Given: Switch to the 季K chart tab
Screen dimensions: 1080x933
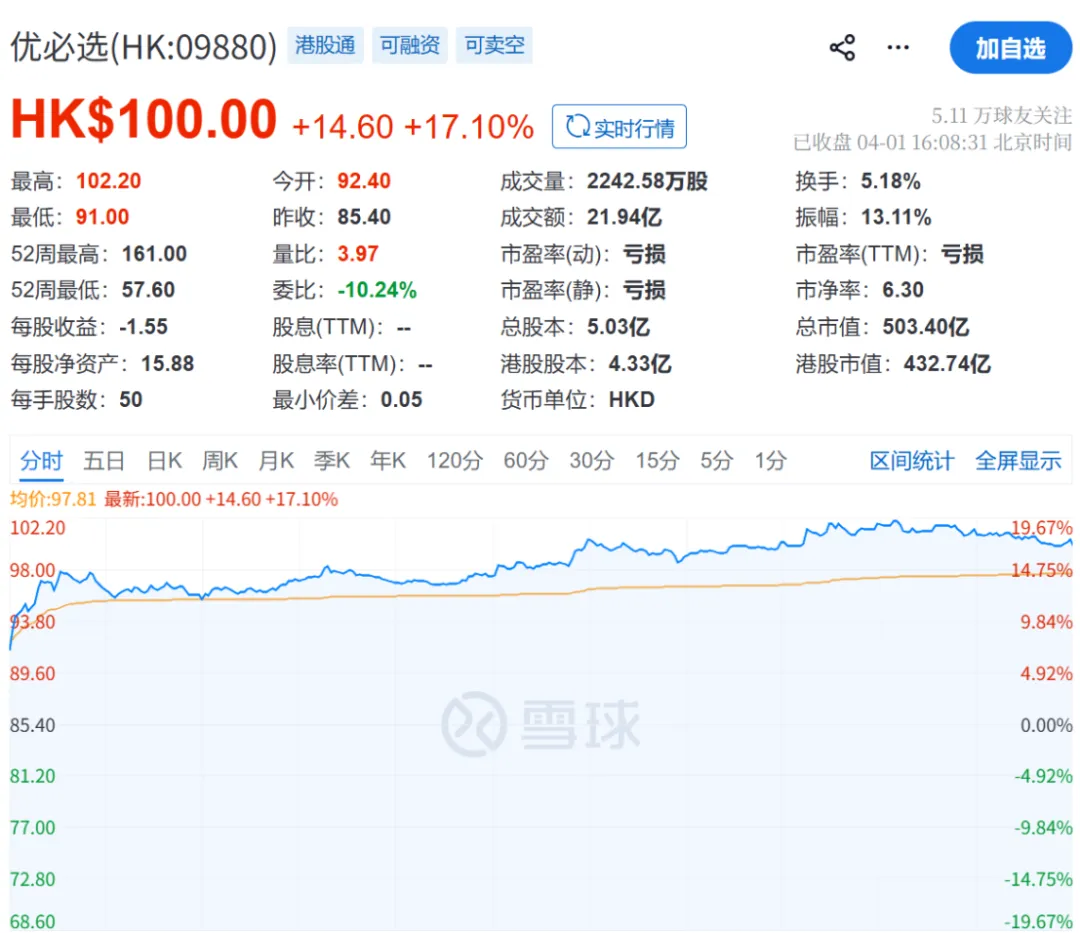Looking at the screenshot, I should coord(332,460).
